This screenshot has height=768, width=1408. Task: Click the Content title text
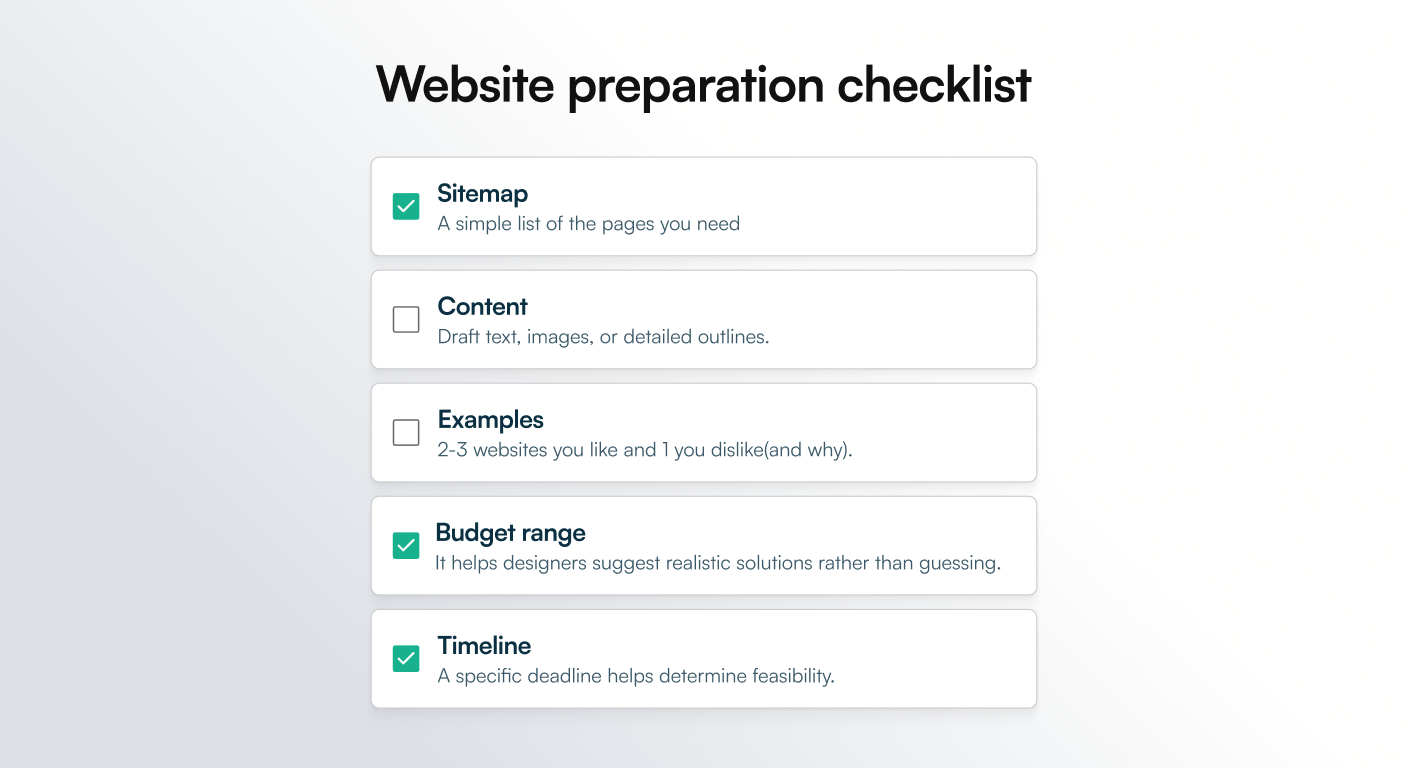pos(482,307)
